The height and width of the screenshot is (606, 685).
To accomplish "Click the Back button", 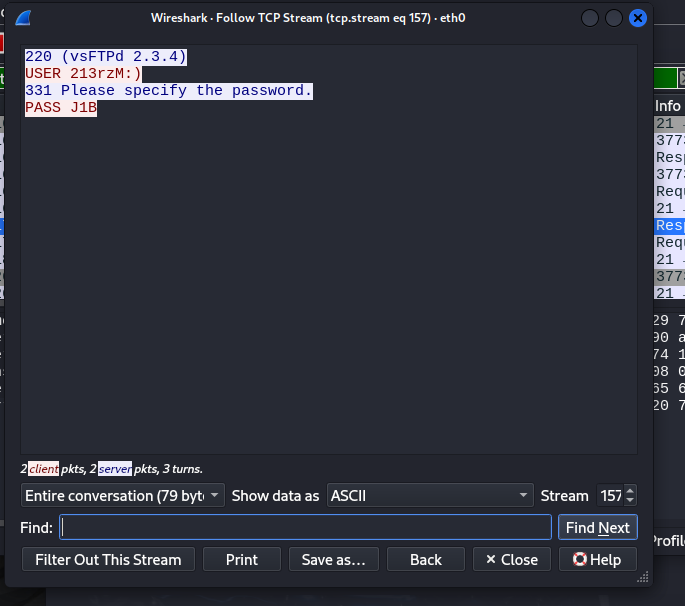I will point(426,560).
